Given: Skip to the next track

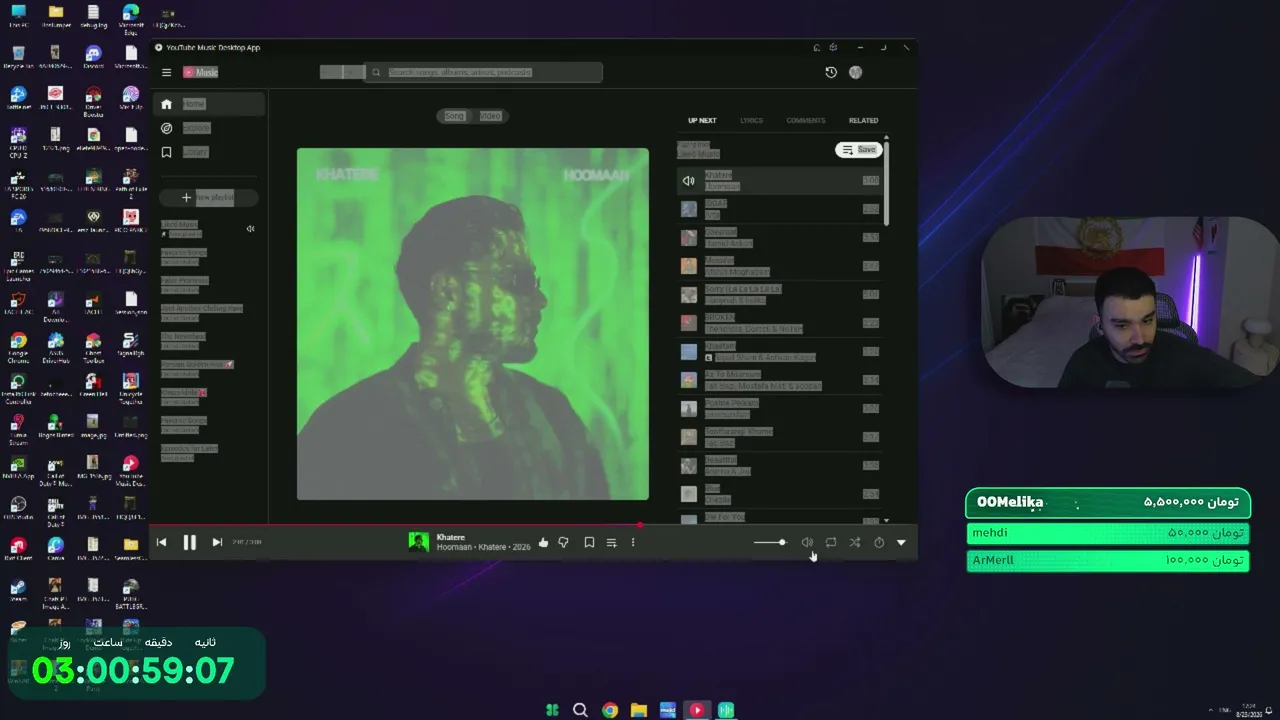Looking at the screenshot, I should [x=217, y=542].
